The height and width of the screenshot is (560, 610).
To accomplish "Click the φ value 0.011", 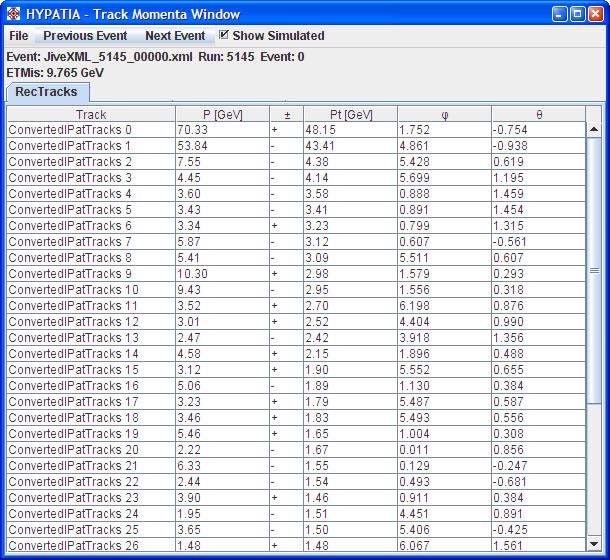I will [414, 449].
